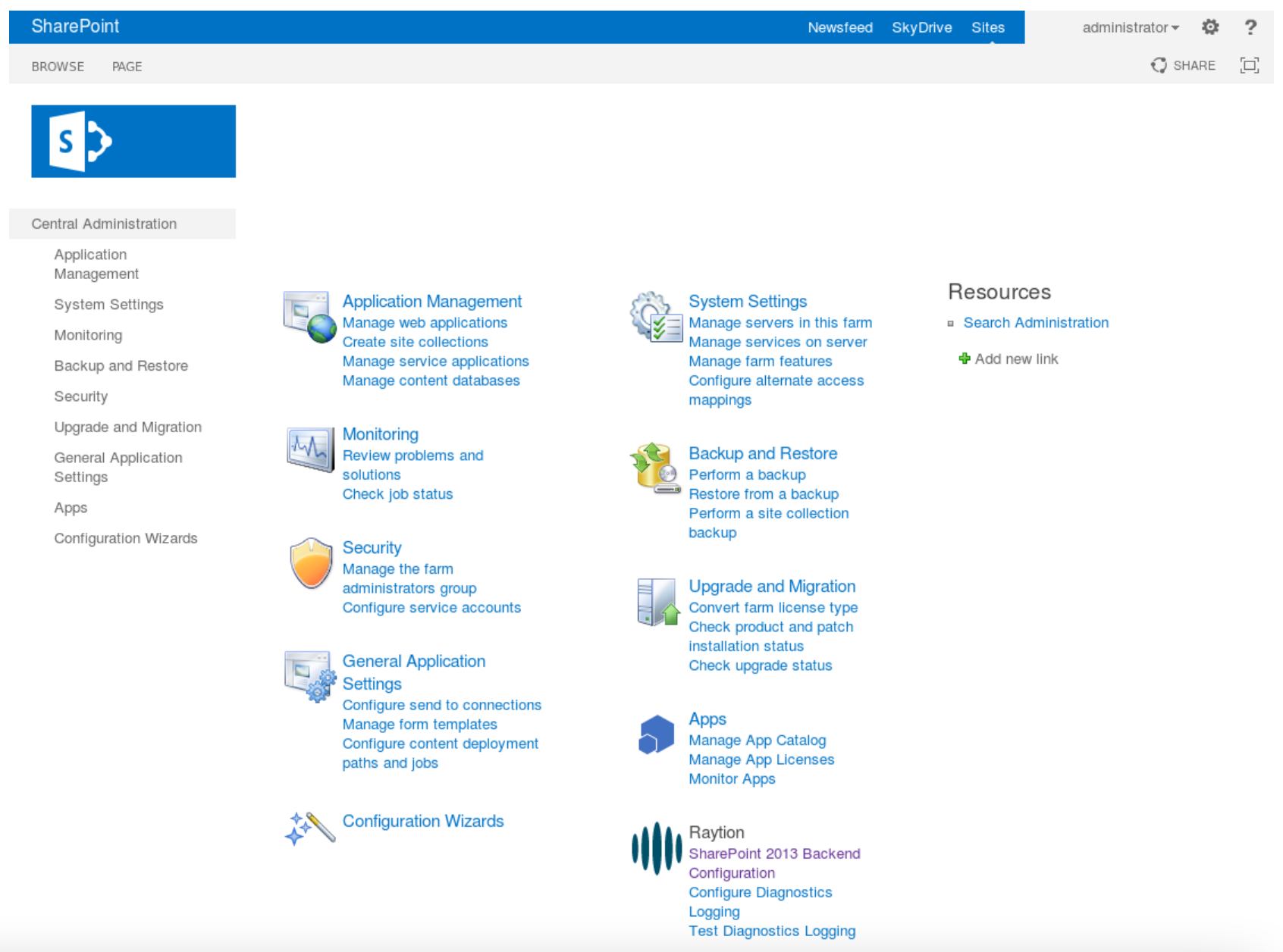The image size is (1283, 952).
Task: Open the PAGE ribbon tab
Action: [x=127, y=67]
